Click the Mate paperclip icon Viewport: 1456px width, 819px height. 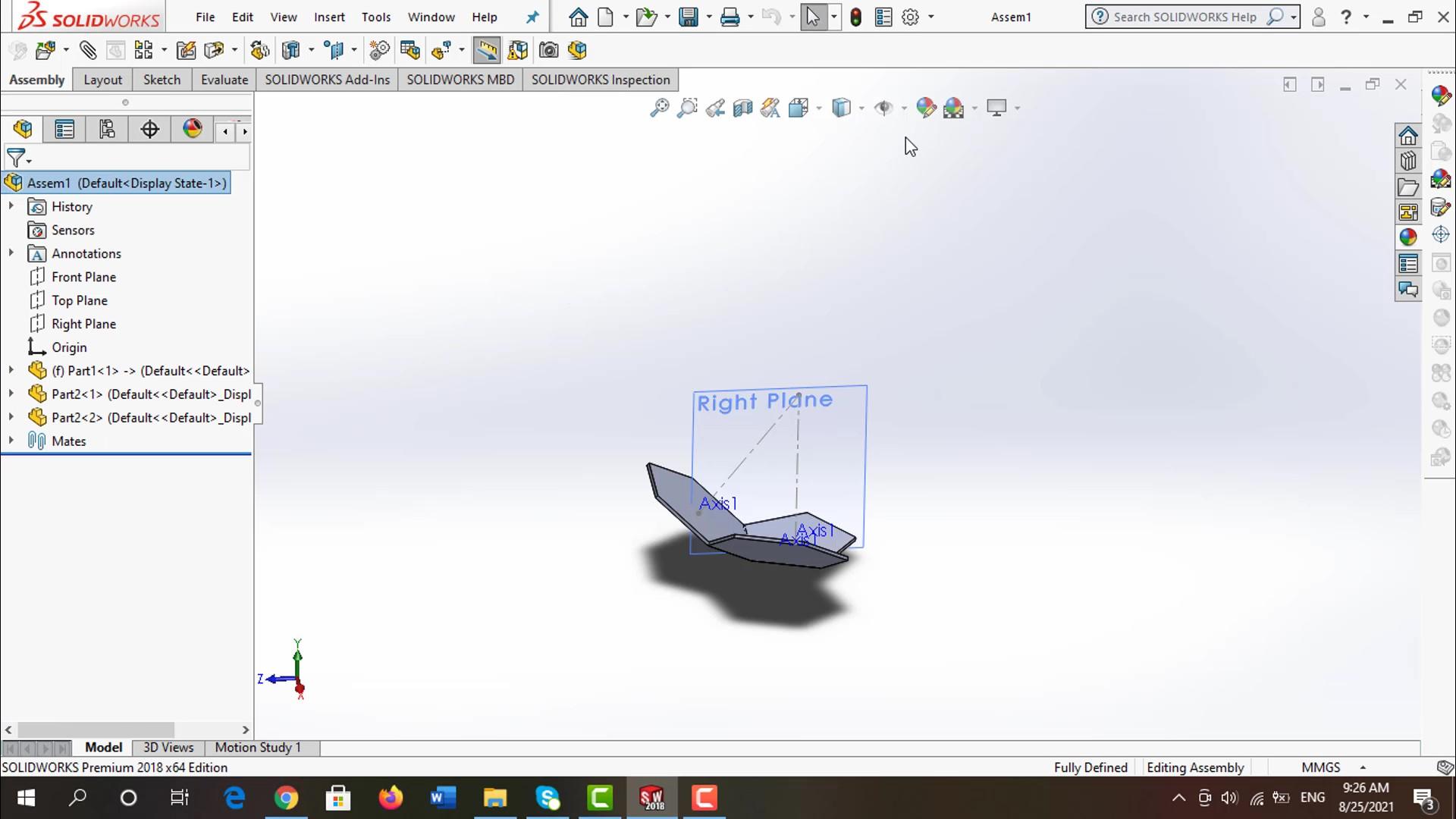(x=88, y=51)
